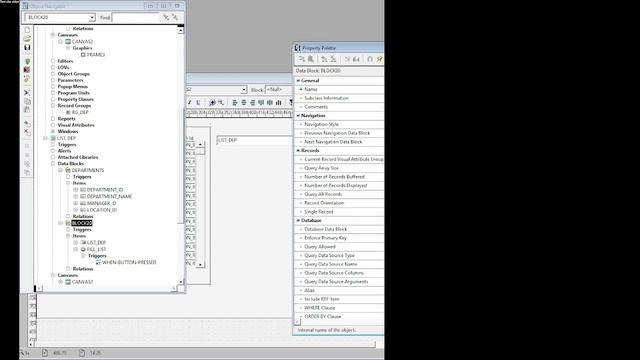The image size is (640, 360).
Task: Collapse the Navigation section in Property Palette
Action: click(298, 116)
